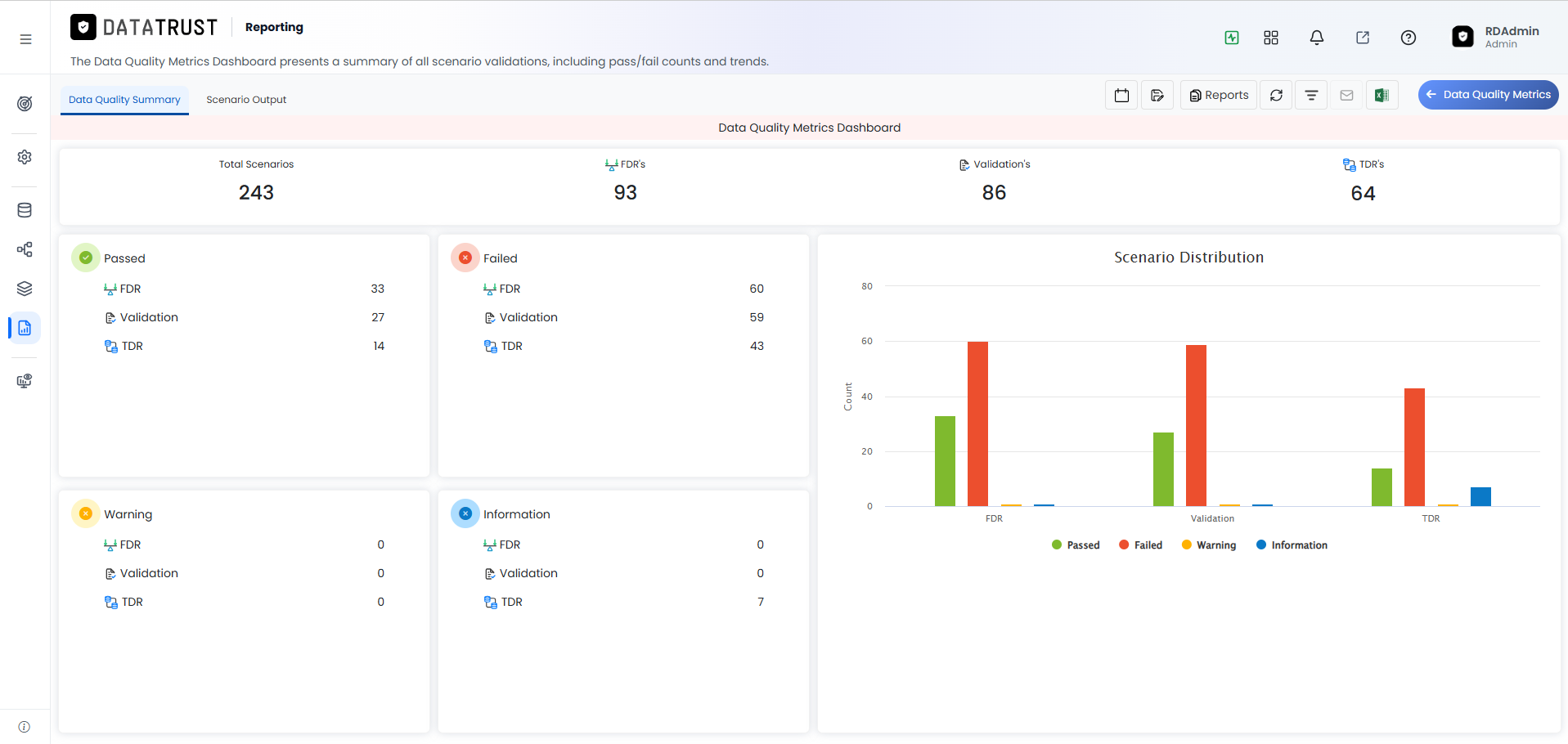The width and height of the screenshot is (1568, 744).
Task: Click the RDAdmin profile avatar
Action: coord(1462,37)
